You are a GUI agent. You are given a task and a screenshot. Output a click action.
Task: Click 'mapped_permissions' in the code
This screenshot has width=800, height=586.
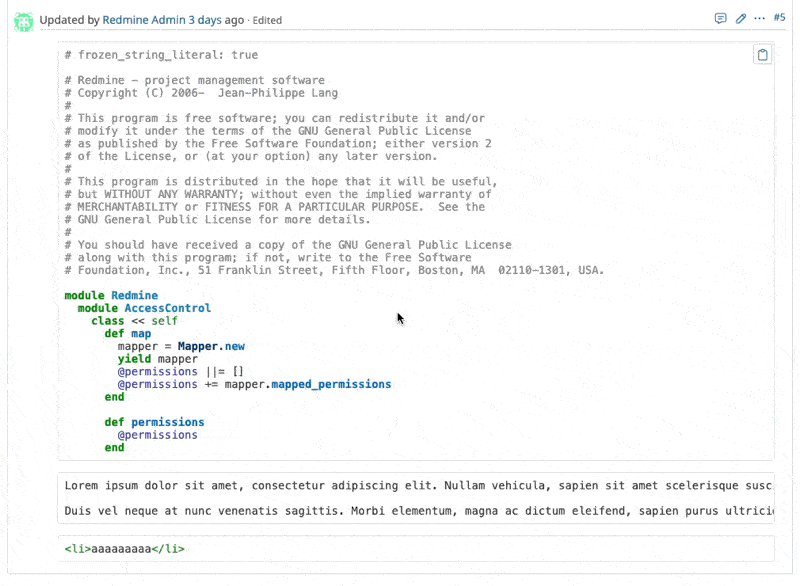[x=331, y=384]
